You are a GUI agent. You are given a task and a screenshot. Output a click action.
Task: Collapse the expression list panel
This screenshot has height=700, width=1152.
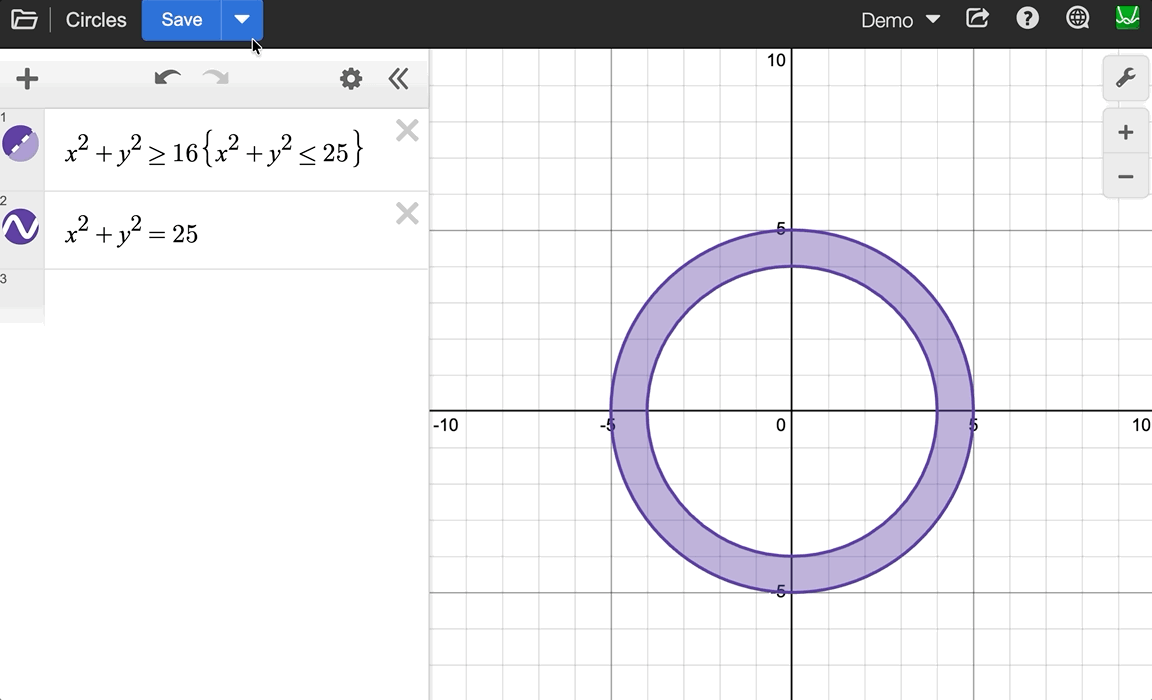(398, 79)
